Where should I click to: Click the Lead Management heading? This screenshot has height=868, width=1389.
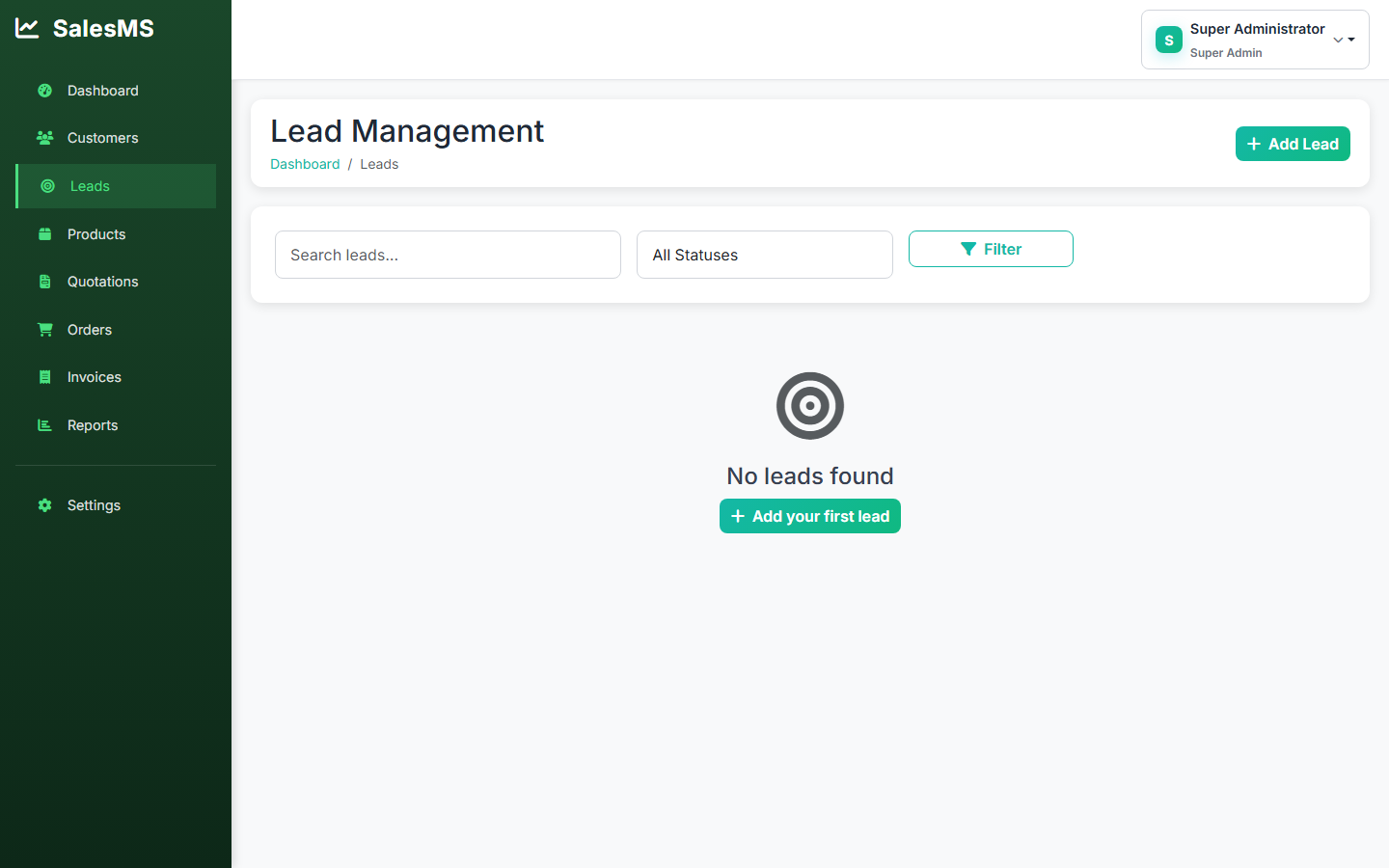(407, 131)
